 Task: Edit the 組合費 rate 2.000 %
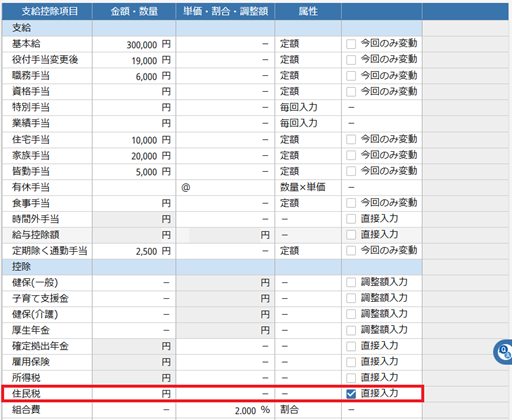(225, 410)
